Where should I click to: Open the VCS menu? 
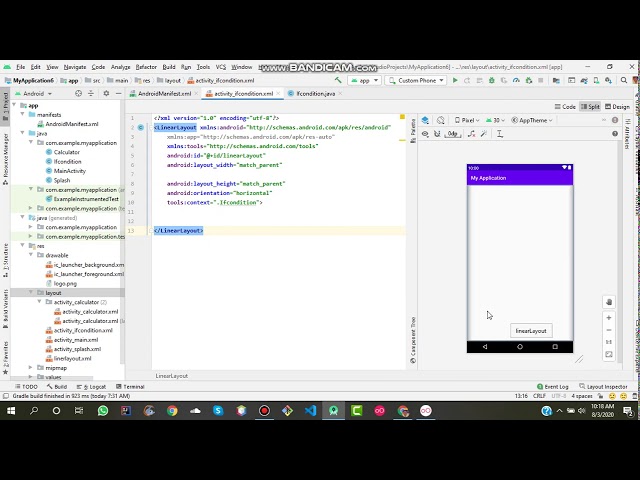(x=221, y=67)
